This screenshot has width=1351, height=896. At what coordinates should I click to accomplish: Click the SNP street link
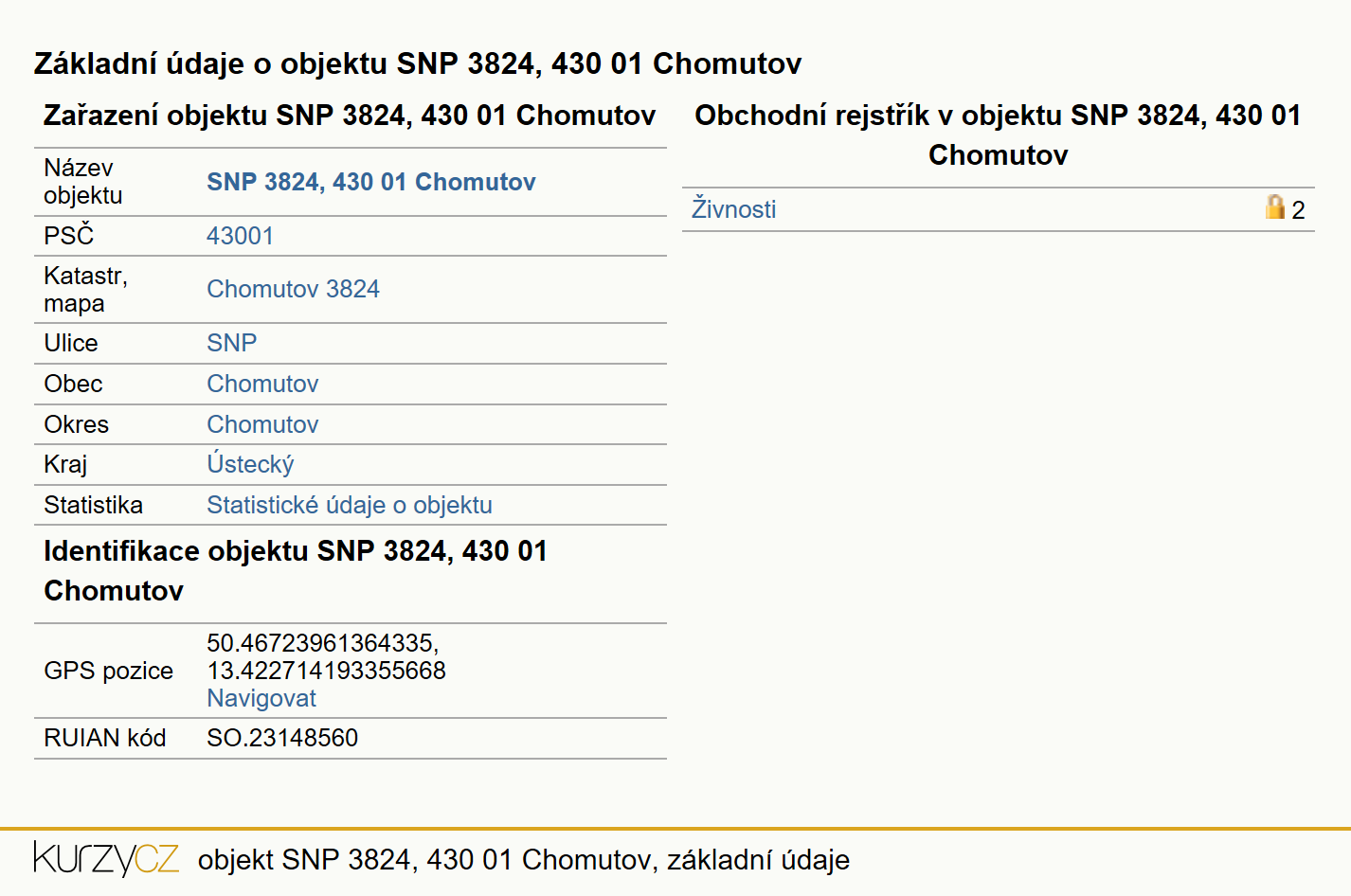(231, 343)
